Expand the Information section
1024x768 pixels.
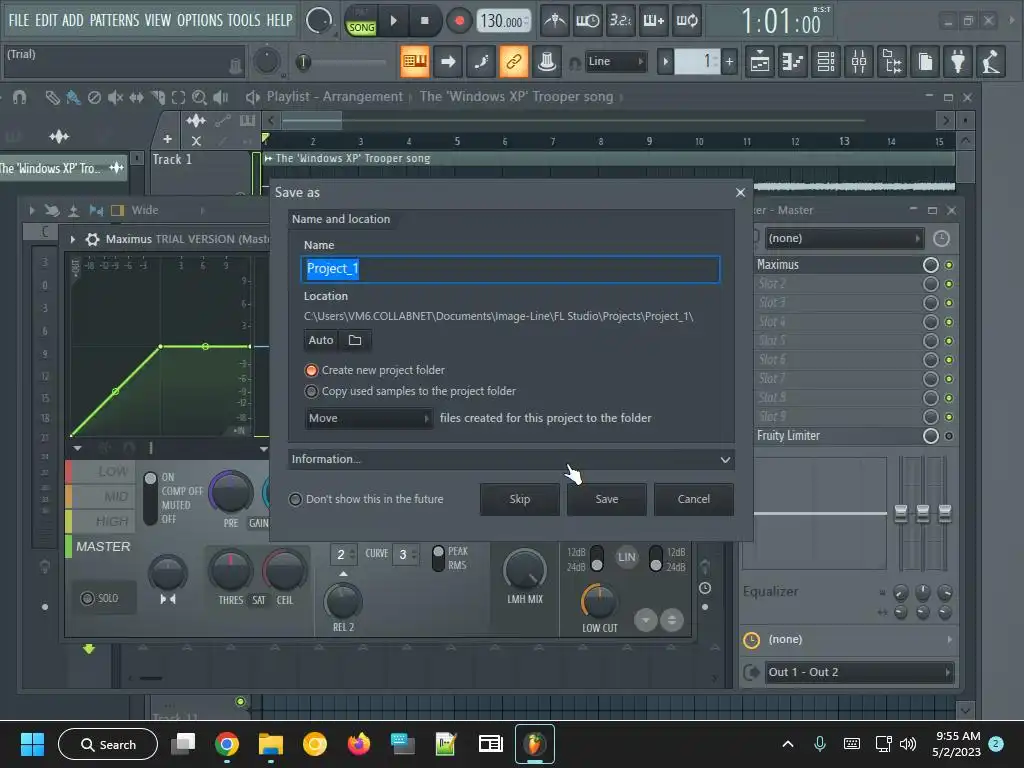[x=511, y=459]
